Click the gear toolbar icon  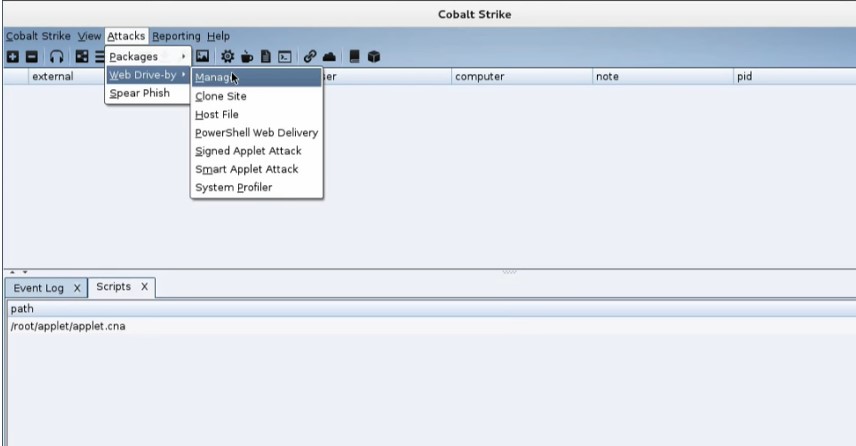[x=228, y=56]
